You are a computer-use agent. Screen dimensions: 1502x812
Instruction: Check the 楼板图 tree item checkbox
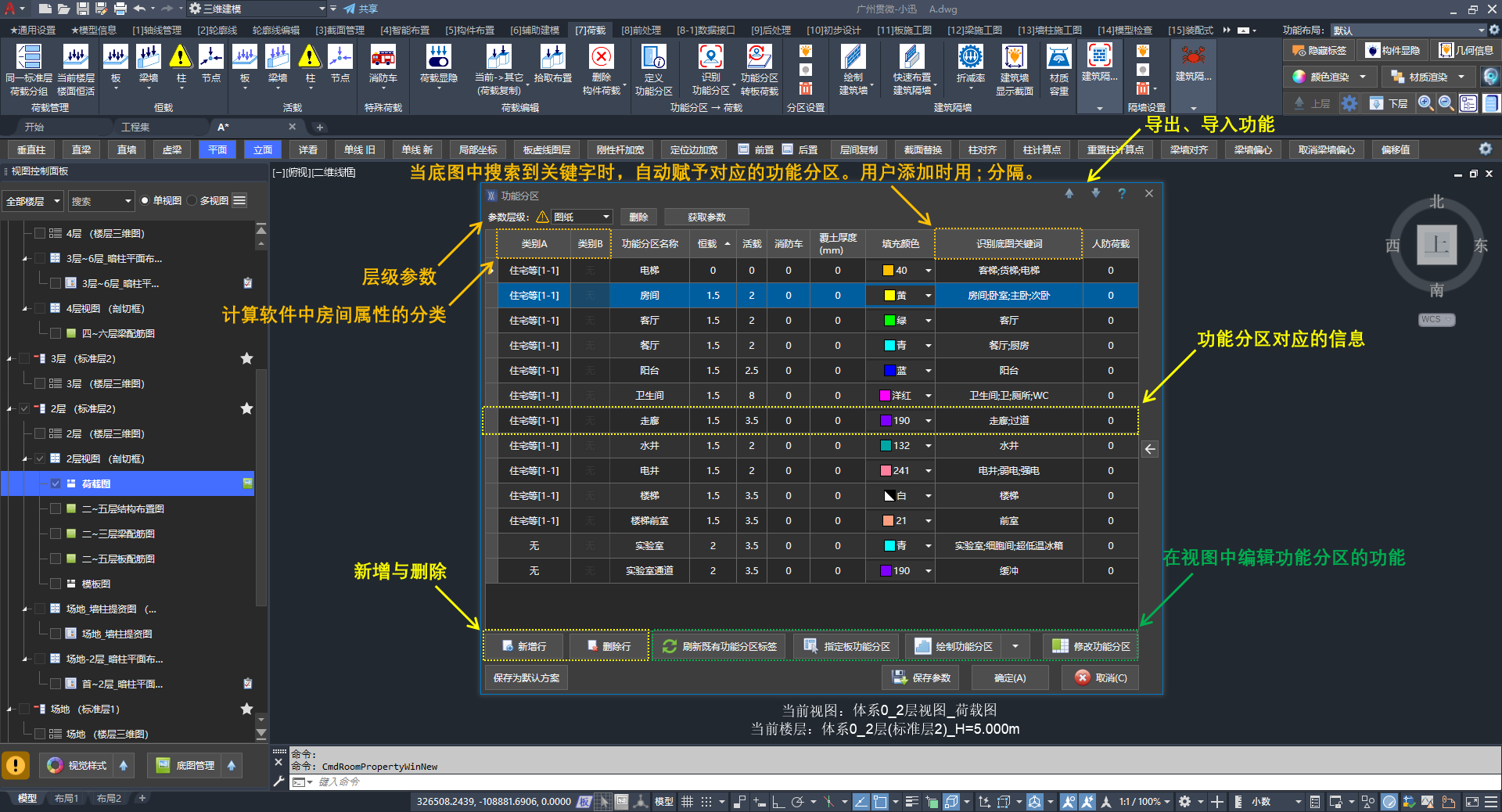coord(56,584)
